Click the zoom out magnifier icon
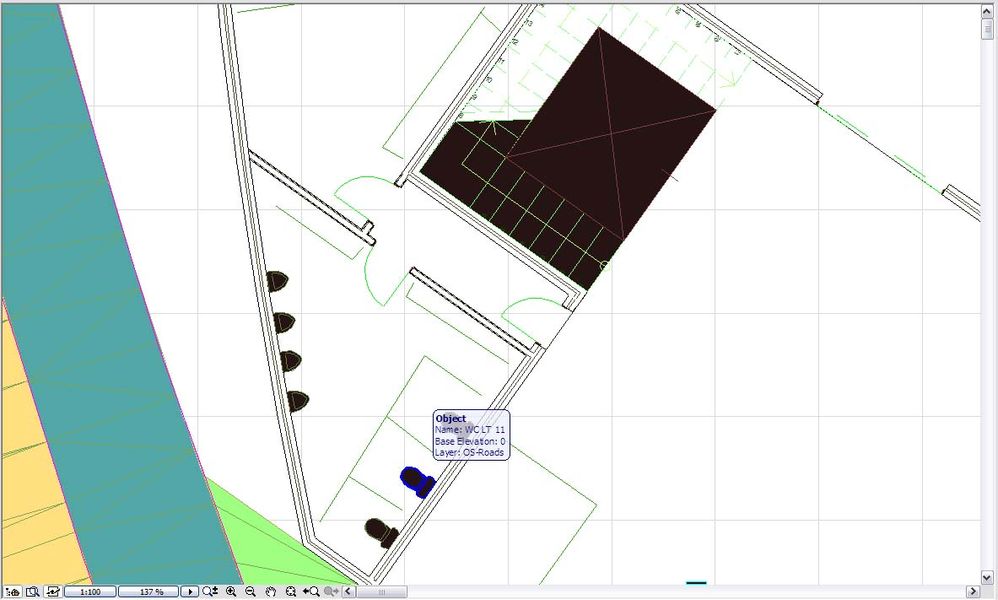Screen dimensions: 998x600 (x=250, y=592)
